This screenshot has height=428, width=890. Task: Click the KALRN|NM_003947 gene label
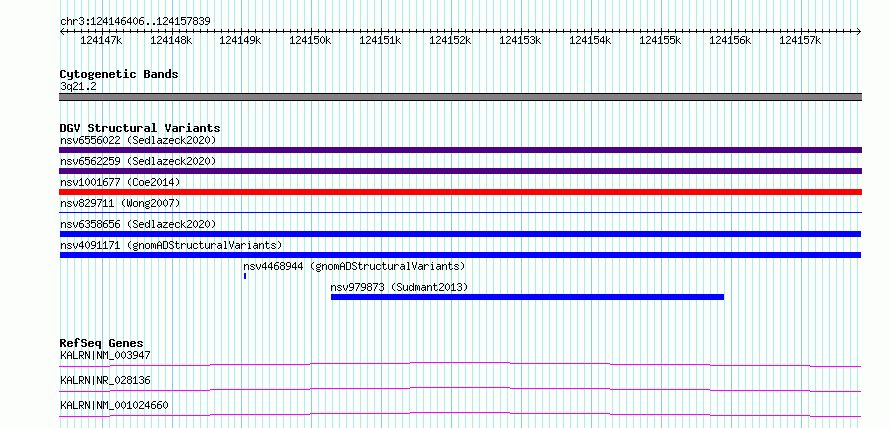pos(105,356)
